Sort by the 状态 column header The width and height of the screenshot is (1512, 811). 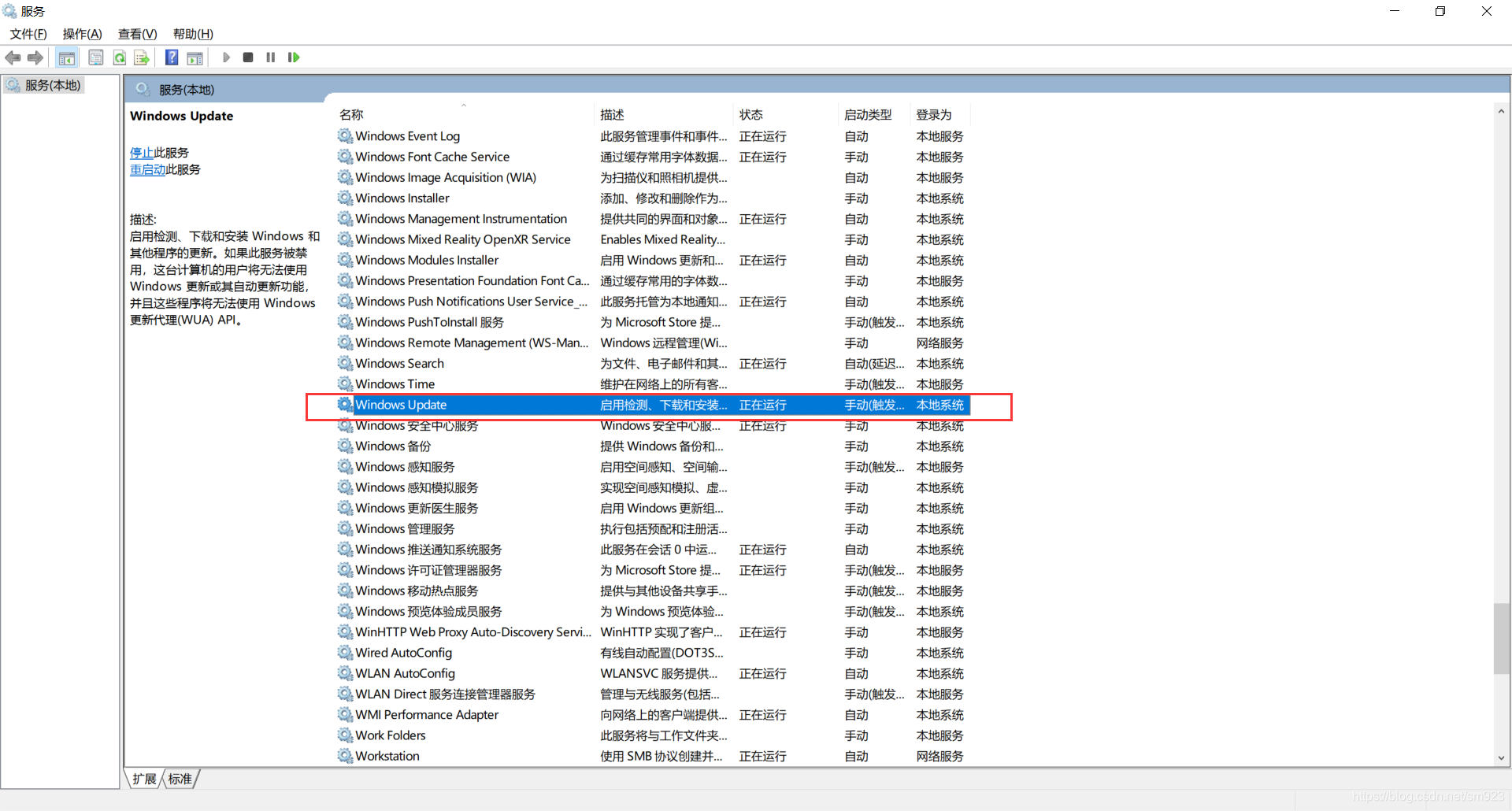(786, 115)
